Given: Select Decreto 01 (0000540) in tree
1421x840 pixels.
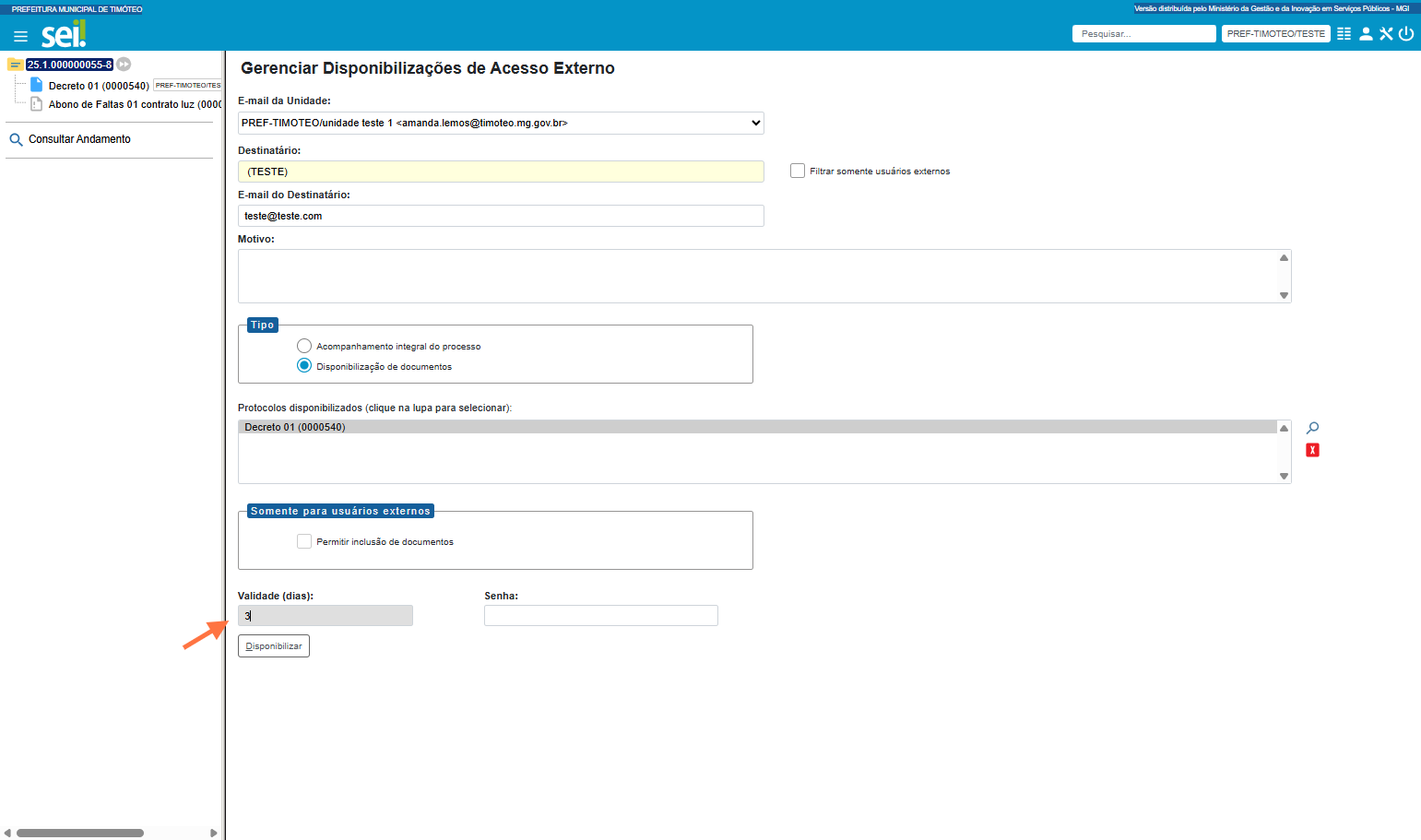Looking at the screenshot, I should tap(99, 86).
